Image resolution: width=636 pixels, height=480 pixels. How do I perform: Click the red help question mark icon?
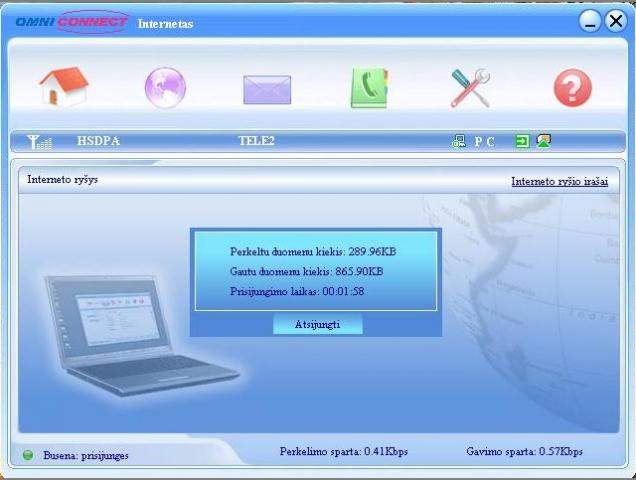(x=572, y=89)
